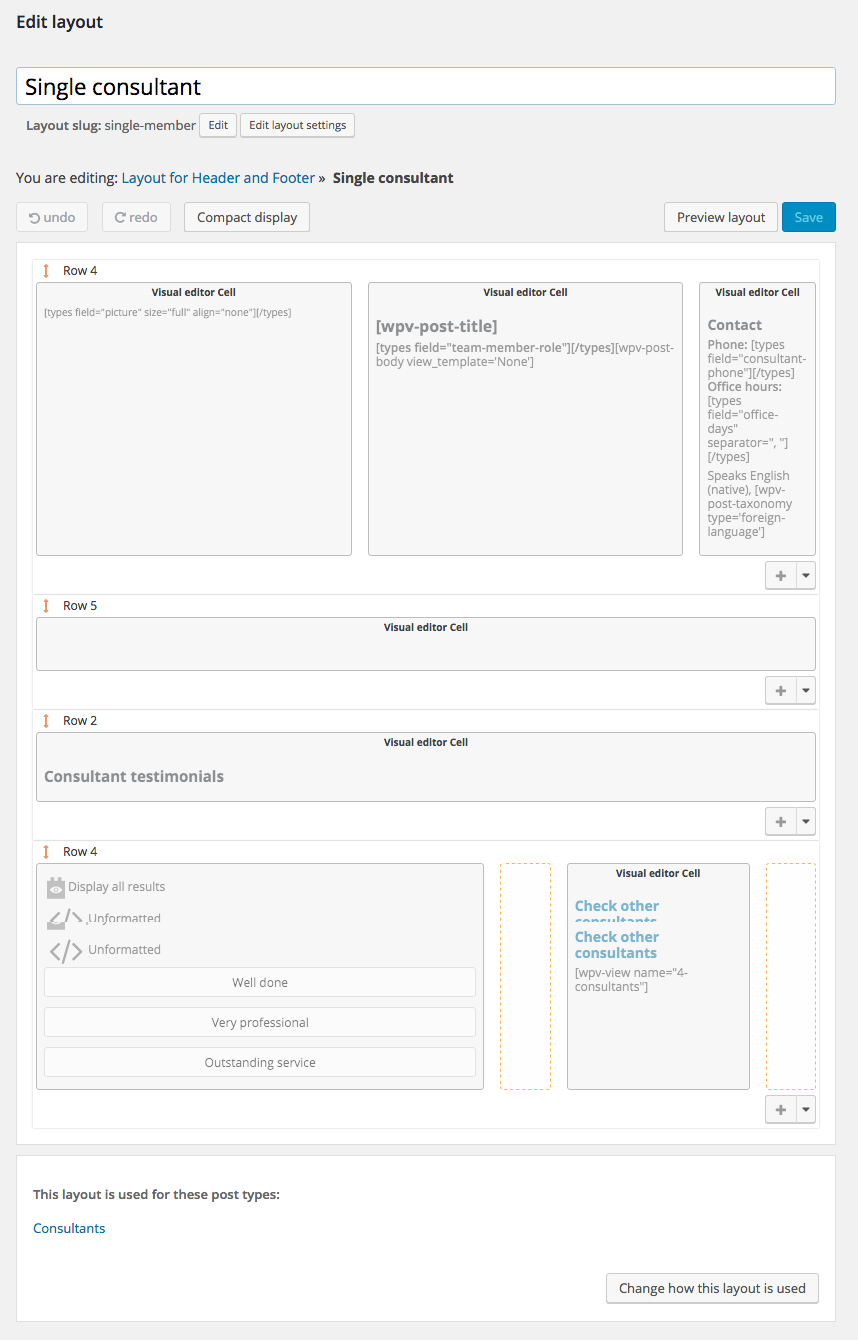Screen dimensions: 858x1340
Task: Click the plus icon below the top Row 4
Action: coord(780,575)
